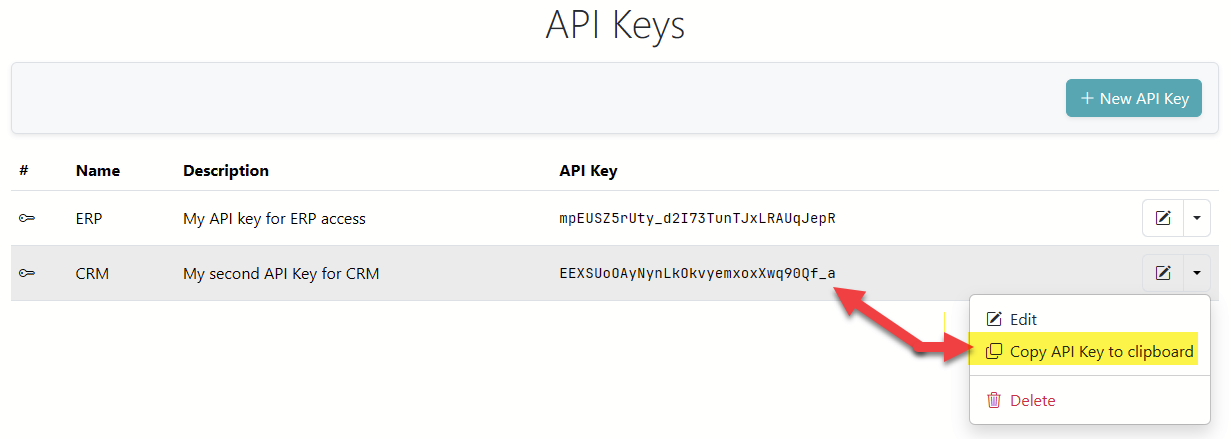1231x439 pixels.
Task: Click the key icon in the ERP row
Action: (x=27, y=218)
